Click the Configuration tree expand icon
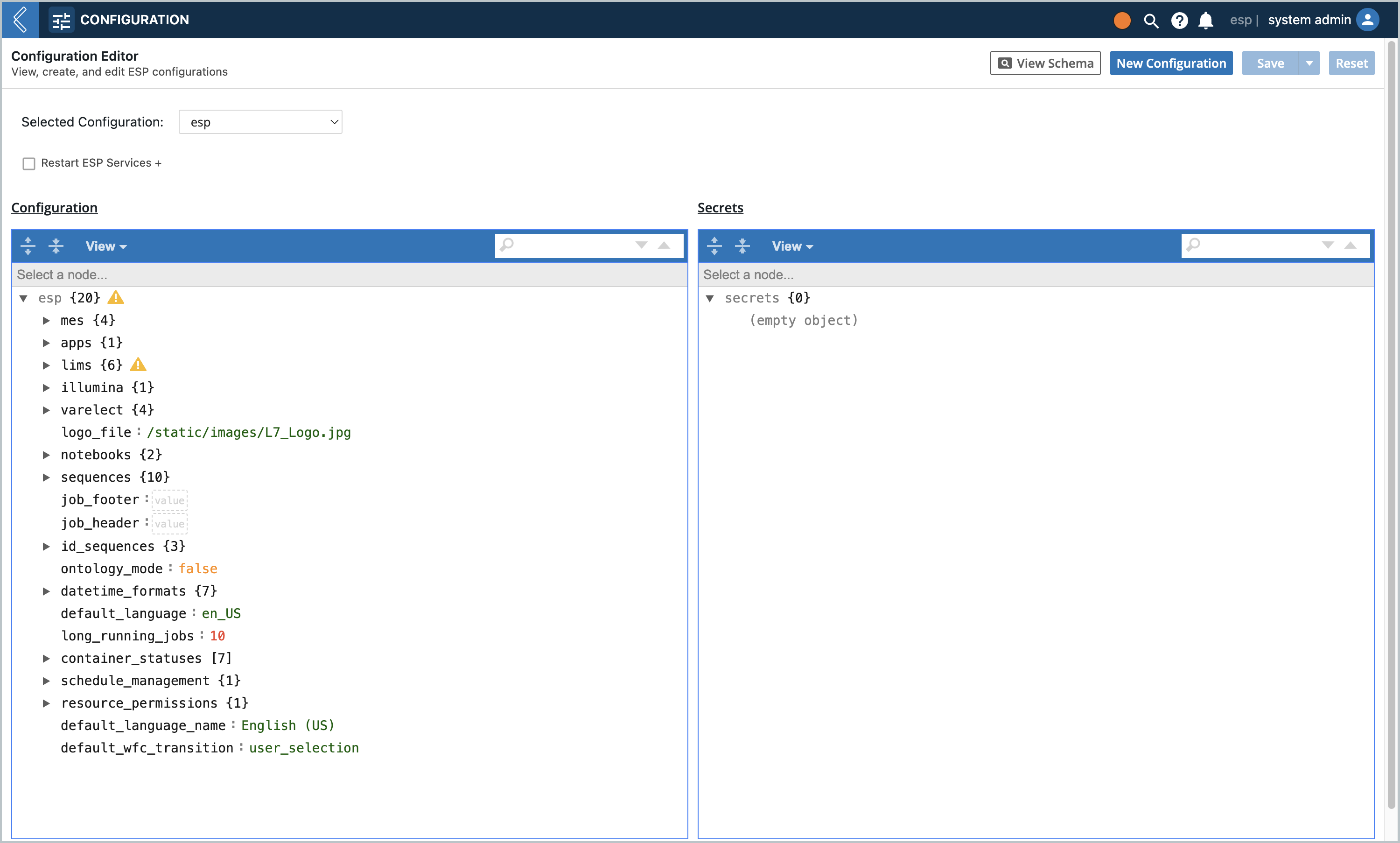Screen dimensions: 1400x843 pyautogui.click(x=27, y=245)
